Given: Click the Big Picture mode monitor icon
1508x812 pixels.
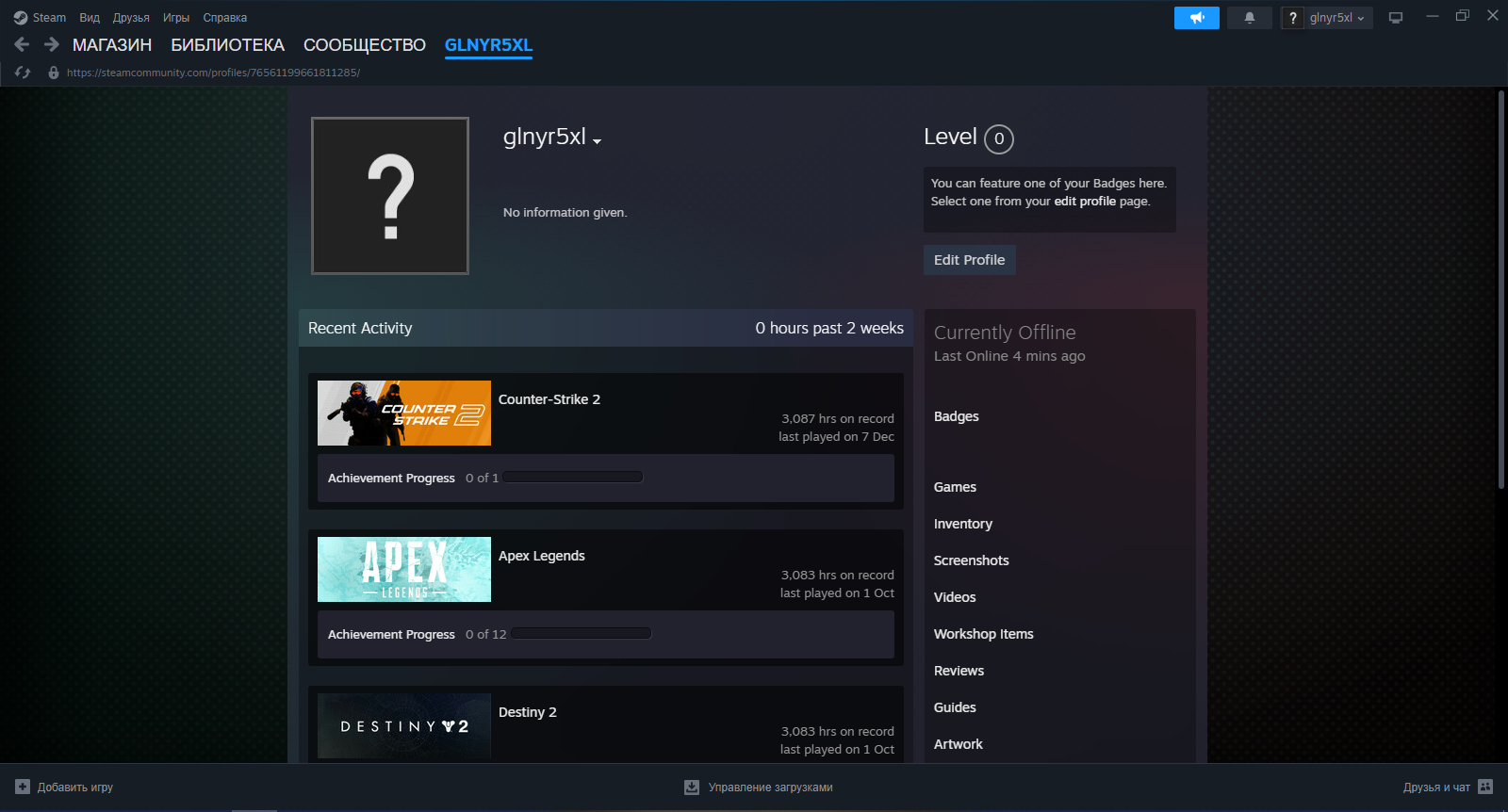Looking at the screenshot, I should (1396, 18).
